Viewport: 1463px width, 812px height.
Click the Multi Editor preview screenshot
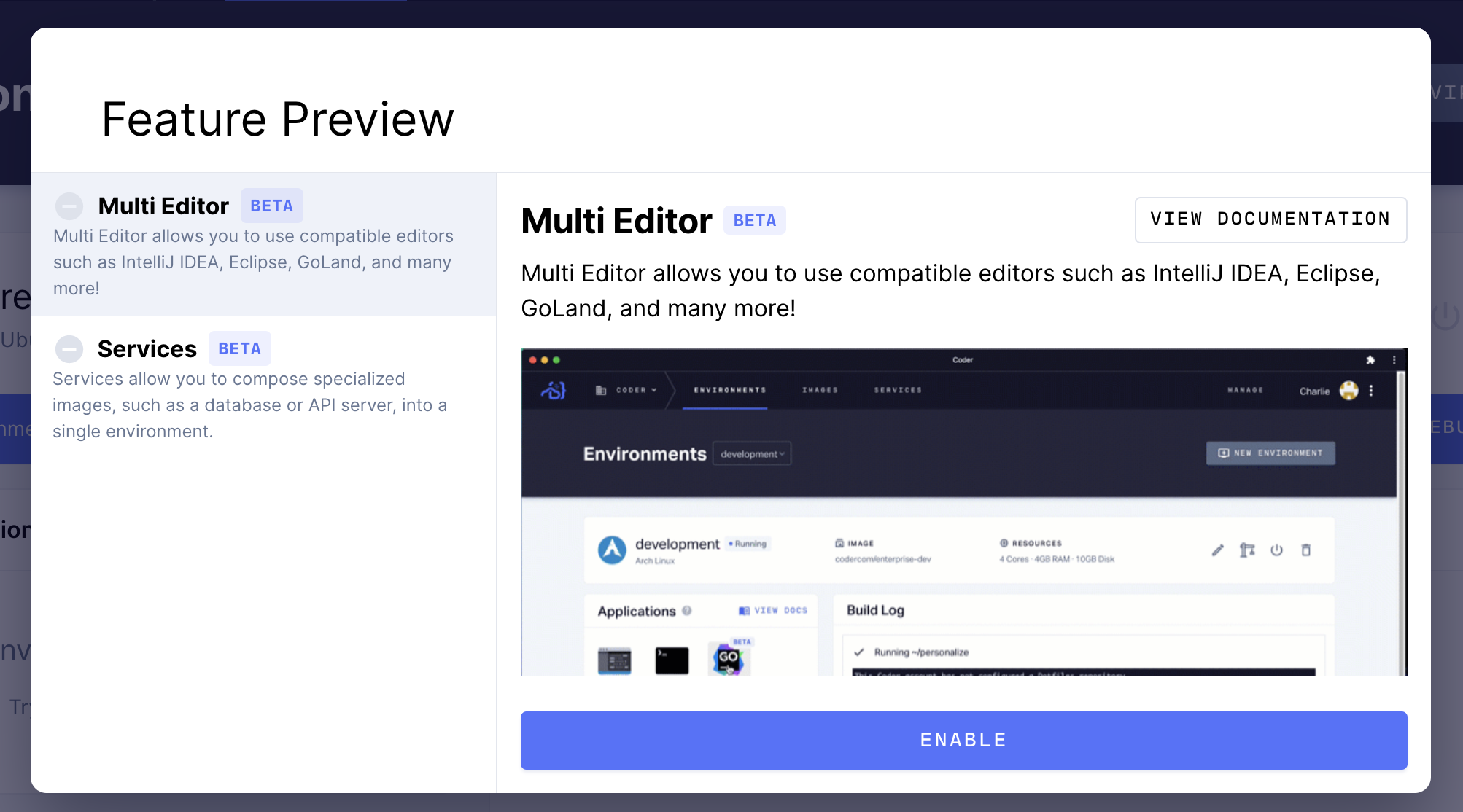[x=963, y=512]
